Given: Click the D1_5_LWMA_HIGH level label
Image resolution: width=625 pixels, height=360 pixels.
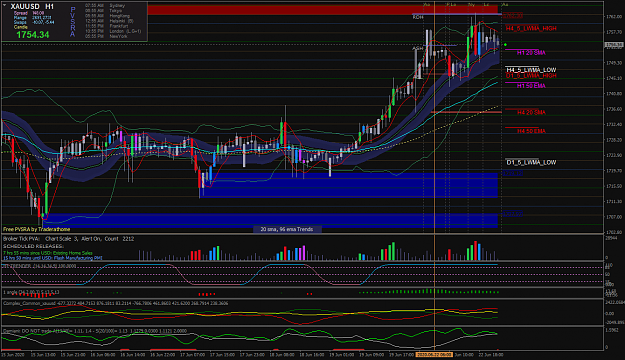Looking at the screenshot, I should [531, 75].
